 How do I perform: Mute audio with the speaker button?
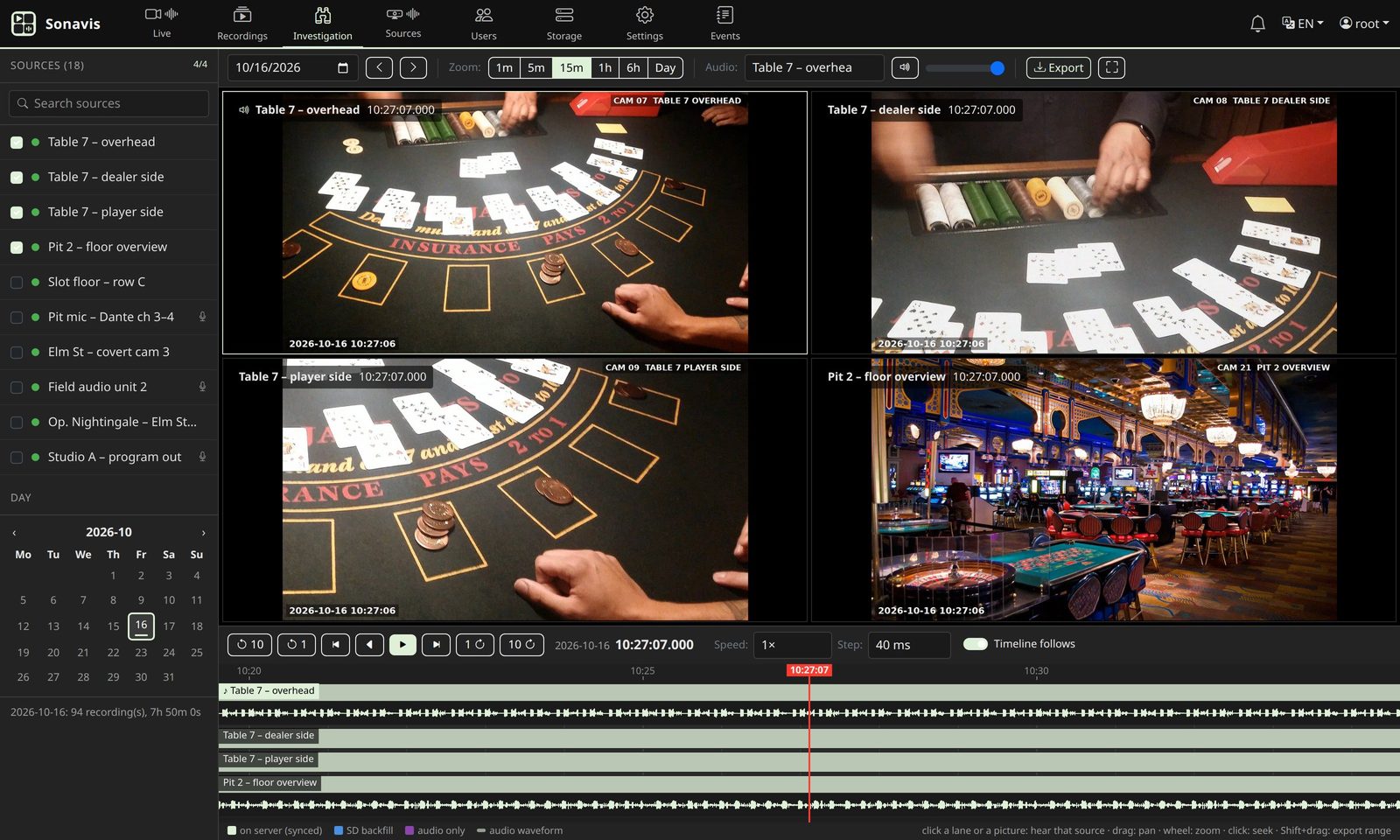[x=905, y=67]
